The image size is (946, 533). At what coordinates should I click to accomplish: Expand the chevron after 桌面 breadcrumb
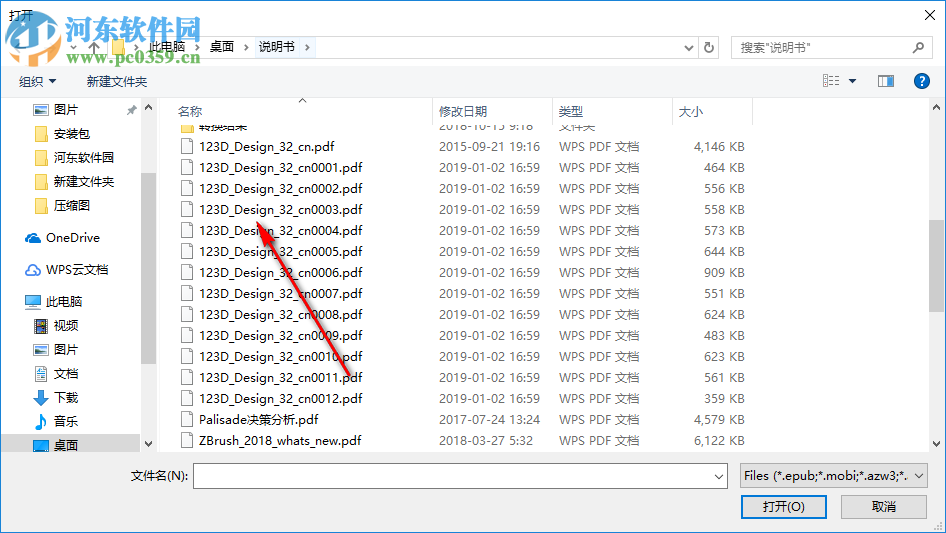pyautogui.click(x=246, y=47)
